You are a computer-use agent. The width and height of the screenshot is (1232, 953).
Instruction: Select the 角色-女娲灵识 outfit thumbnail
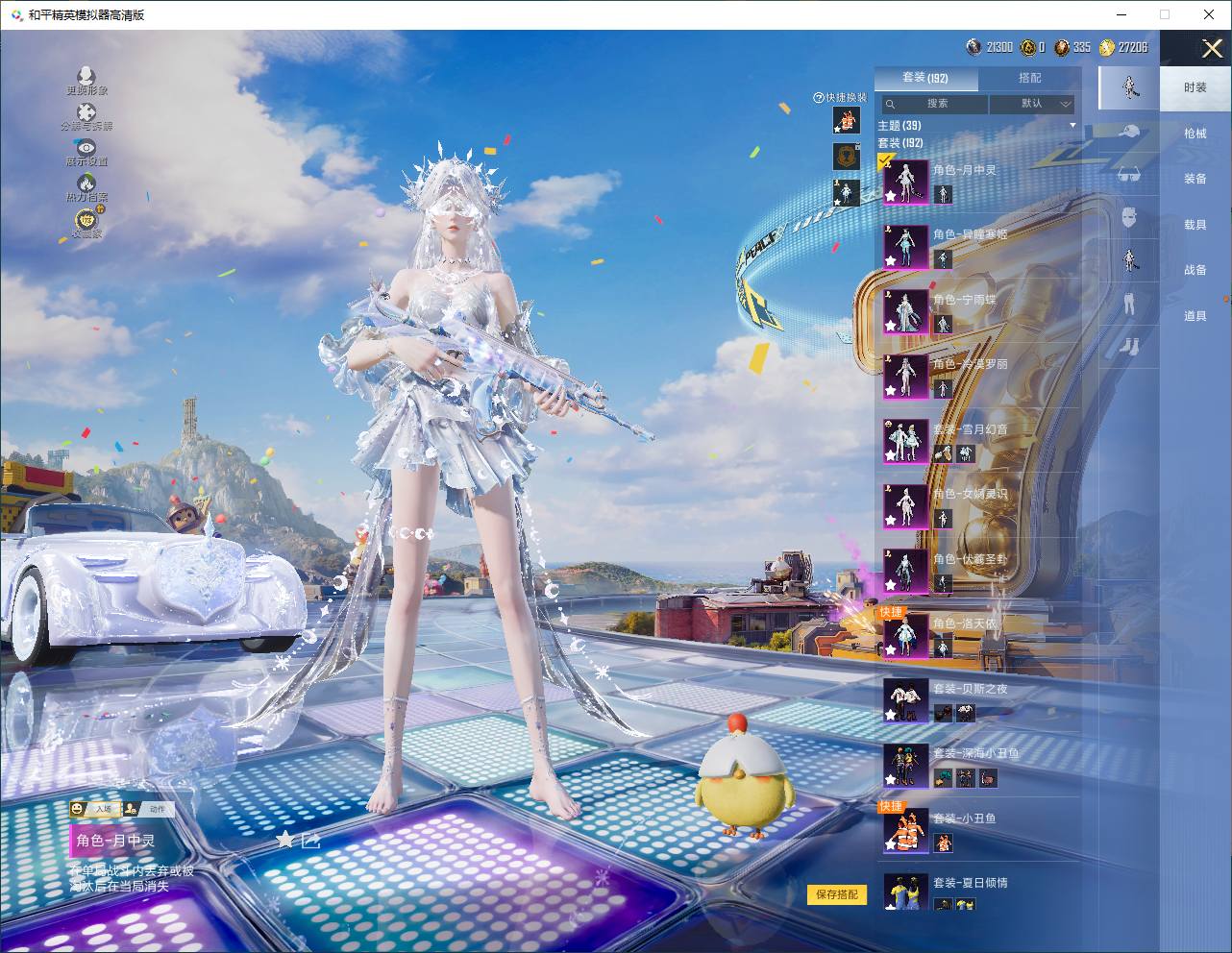click(905, 506)
